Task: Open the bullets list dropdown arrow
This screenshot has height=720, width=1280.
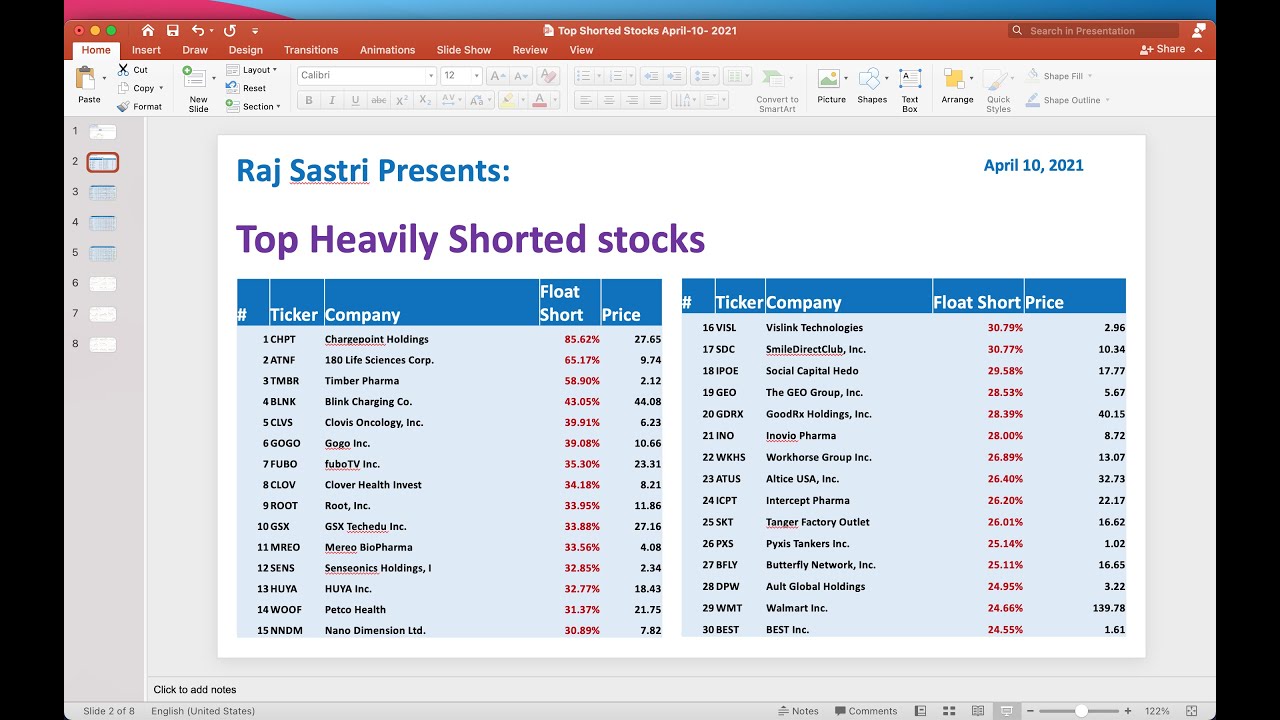Action: click(x=598, y=76)
